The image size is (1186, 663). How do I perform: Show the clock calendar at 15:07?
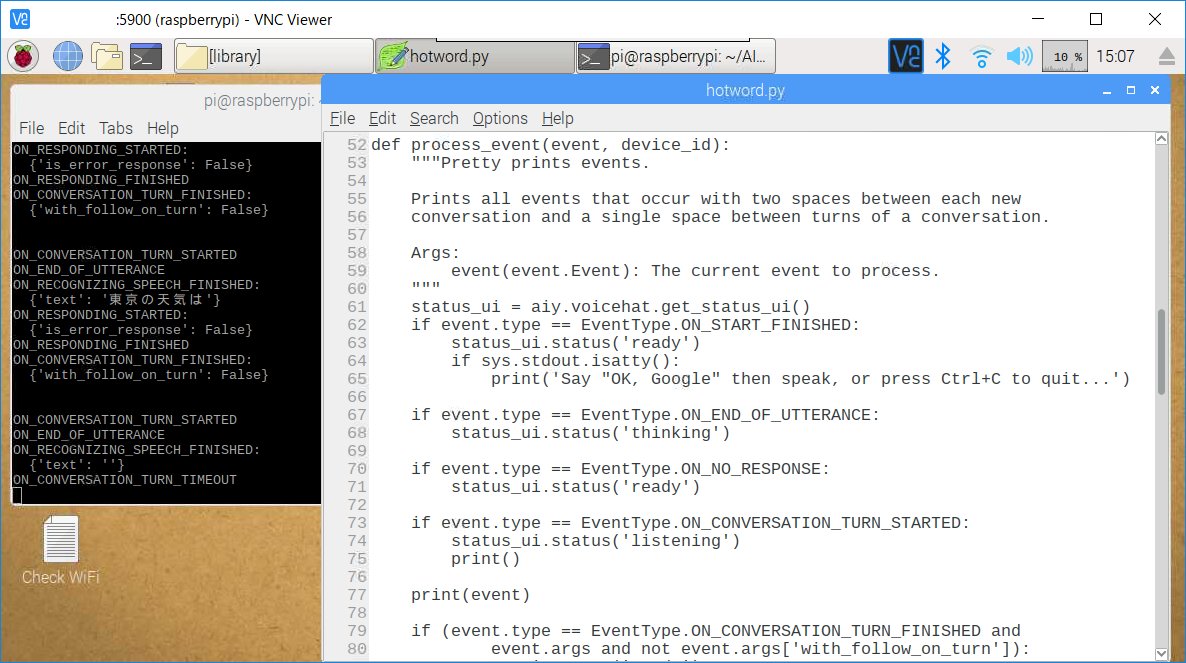(1116, 57)
